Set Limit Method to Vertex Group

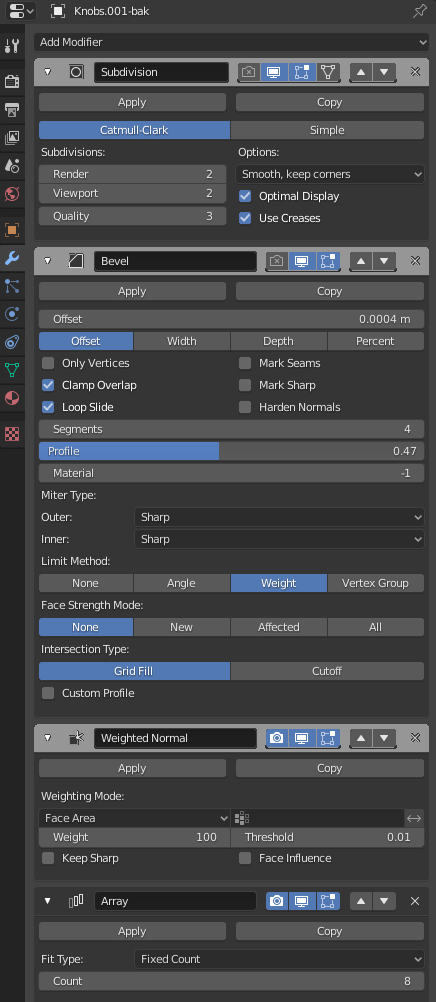click(x=375, y=583)
